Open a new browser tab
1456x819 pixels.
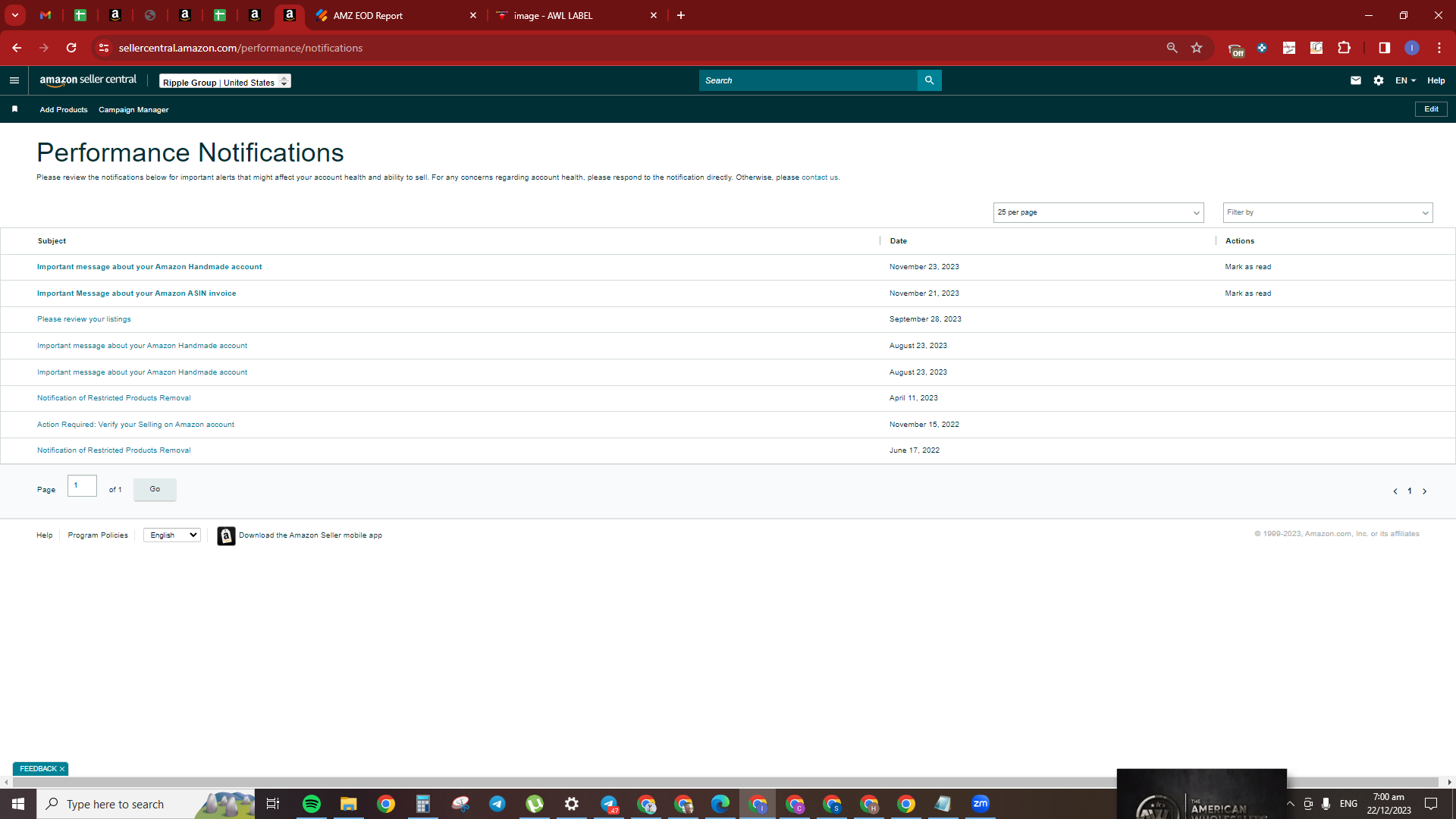[x=681, y=15]
